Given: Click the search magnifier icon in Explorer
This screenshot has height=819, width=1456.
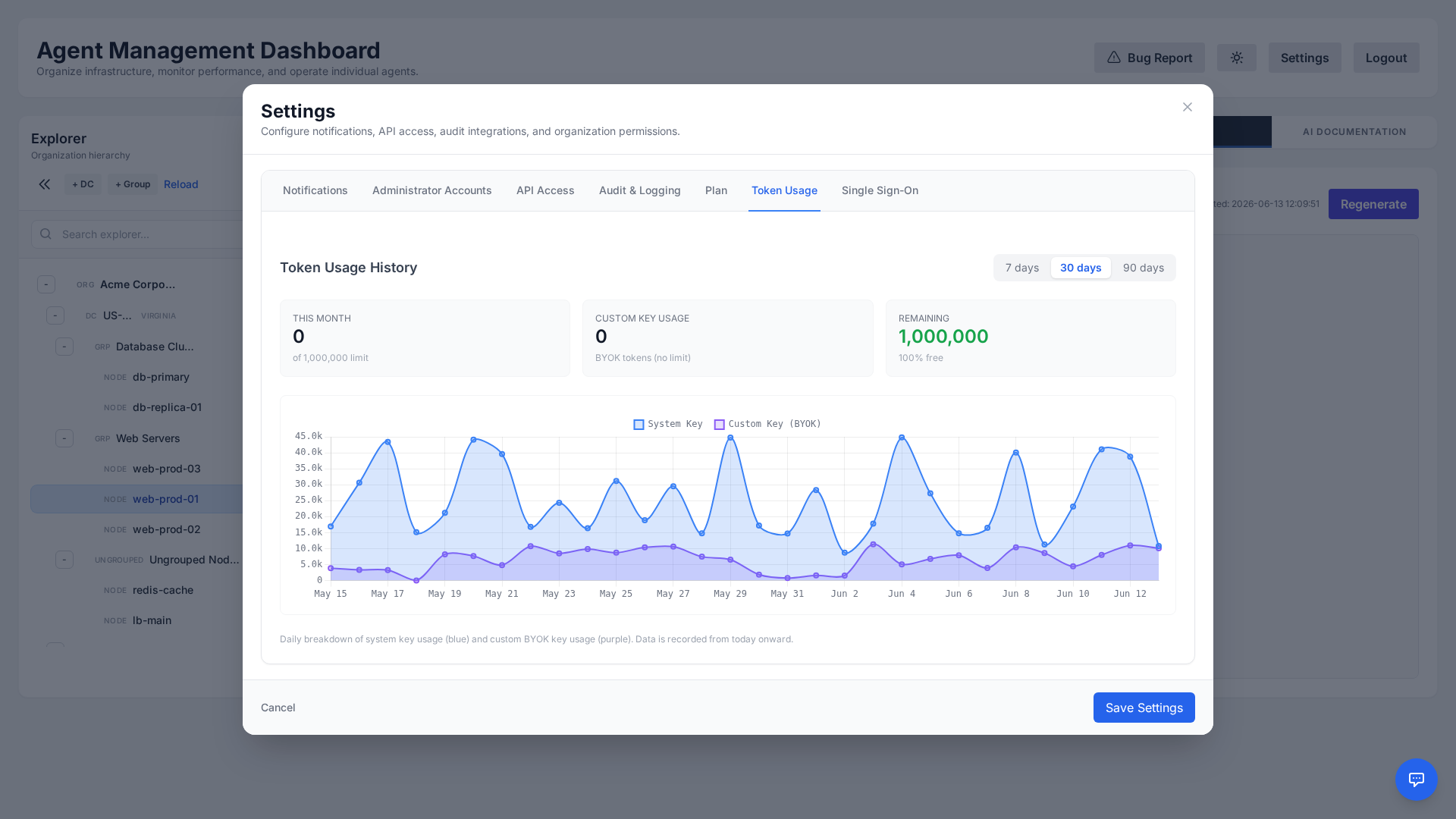Looking at the screenshot, I should coord(46,234).
